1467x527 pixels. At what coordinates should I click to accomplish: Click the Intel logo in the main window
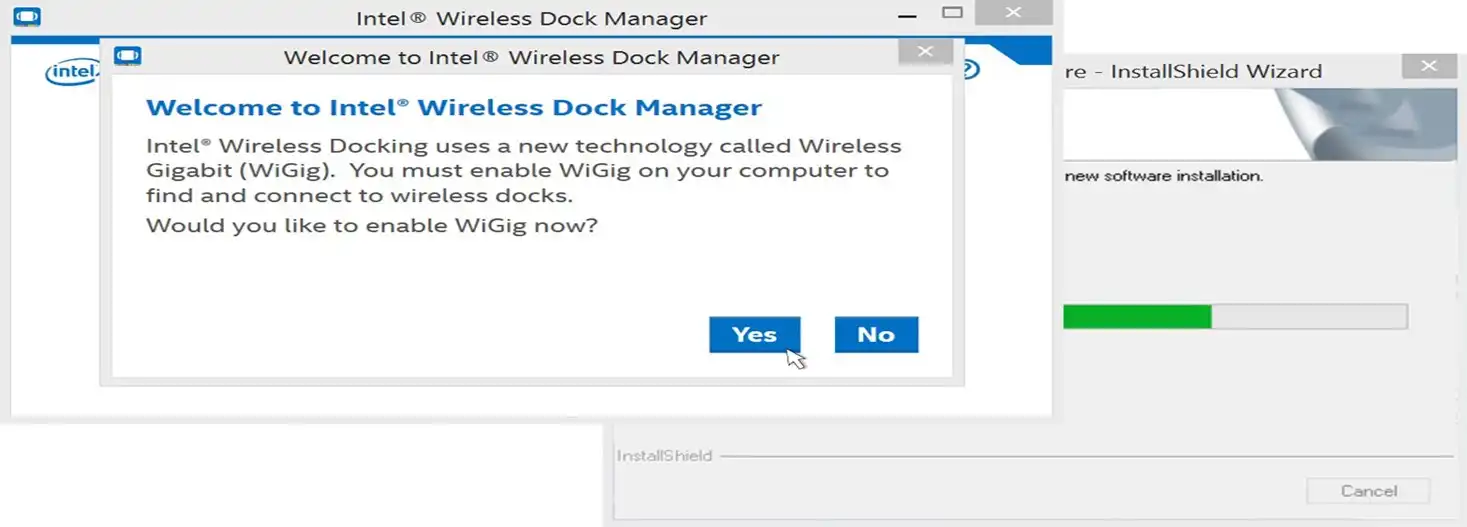[72, 72]
